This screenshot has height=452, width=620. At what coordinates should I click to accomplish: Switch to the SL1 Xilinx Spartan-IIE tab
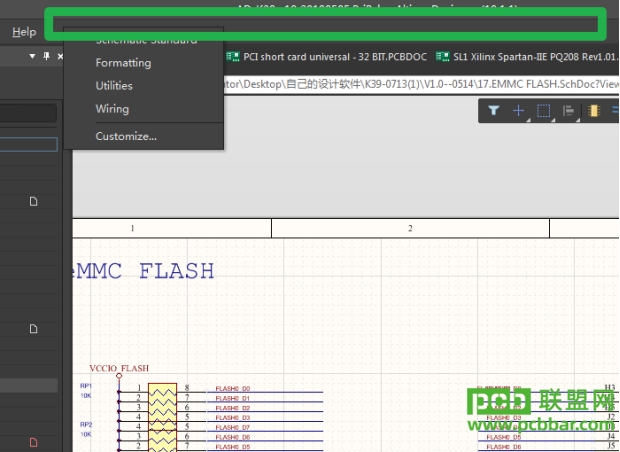coord(527,57)
